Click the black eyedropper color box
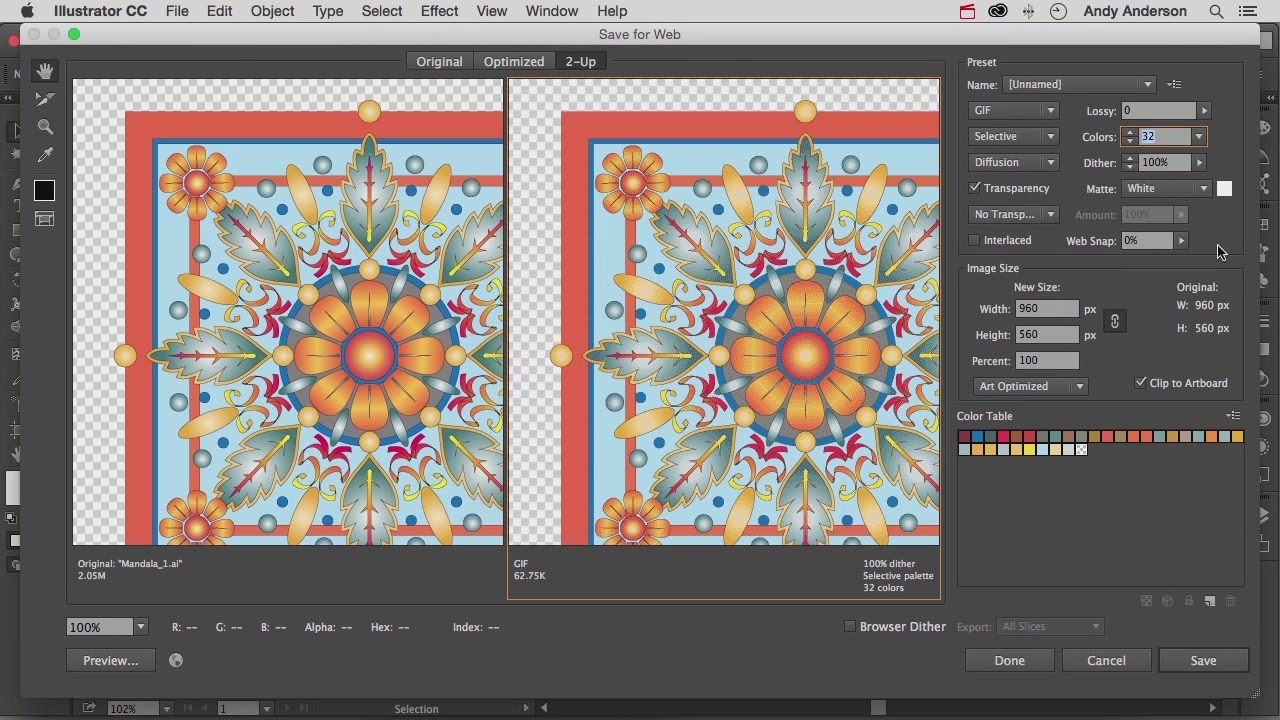The width and height of the screenshot is (1280, 720). click(x=44, y=190)
